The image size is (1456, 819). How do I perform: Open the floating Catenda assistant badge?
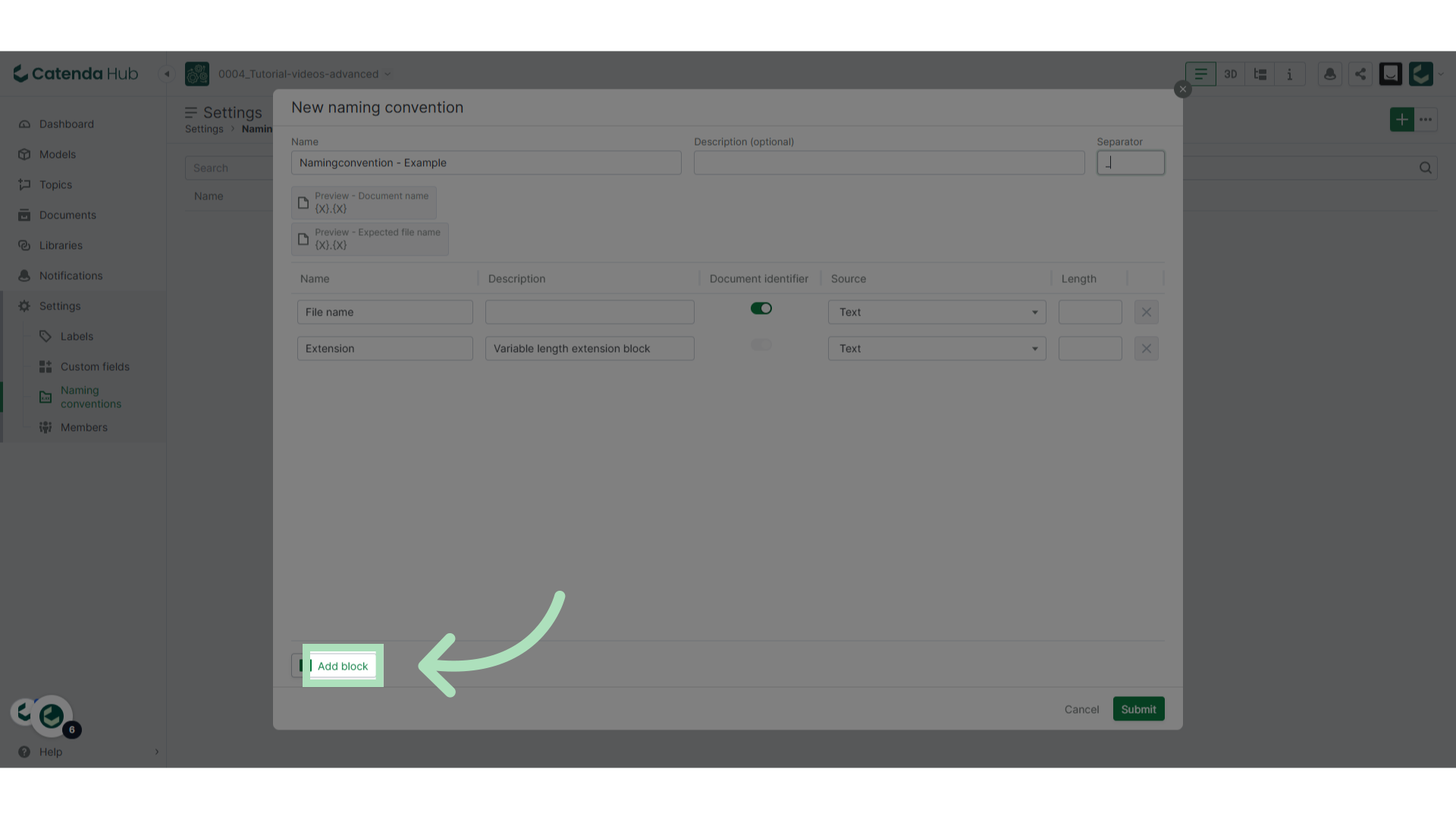click(52, 716)
